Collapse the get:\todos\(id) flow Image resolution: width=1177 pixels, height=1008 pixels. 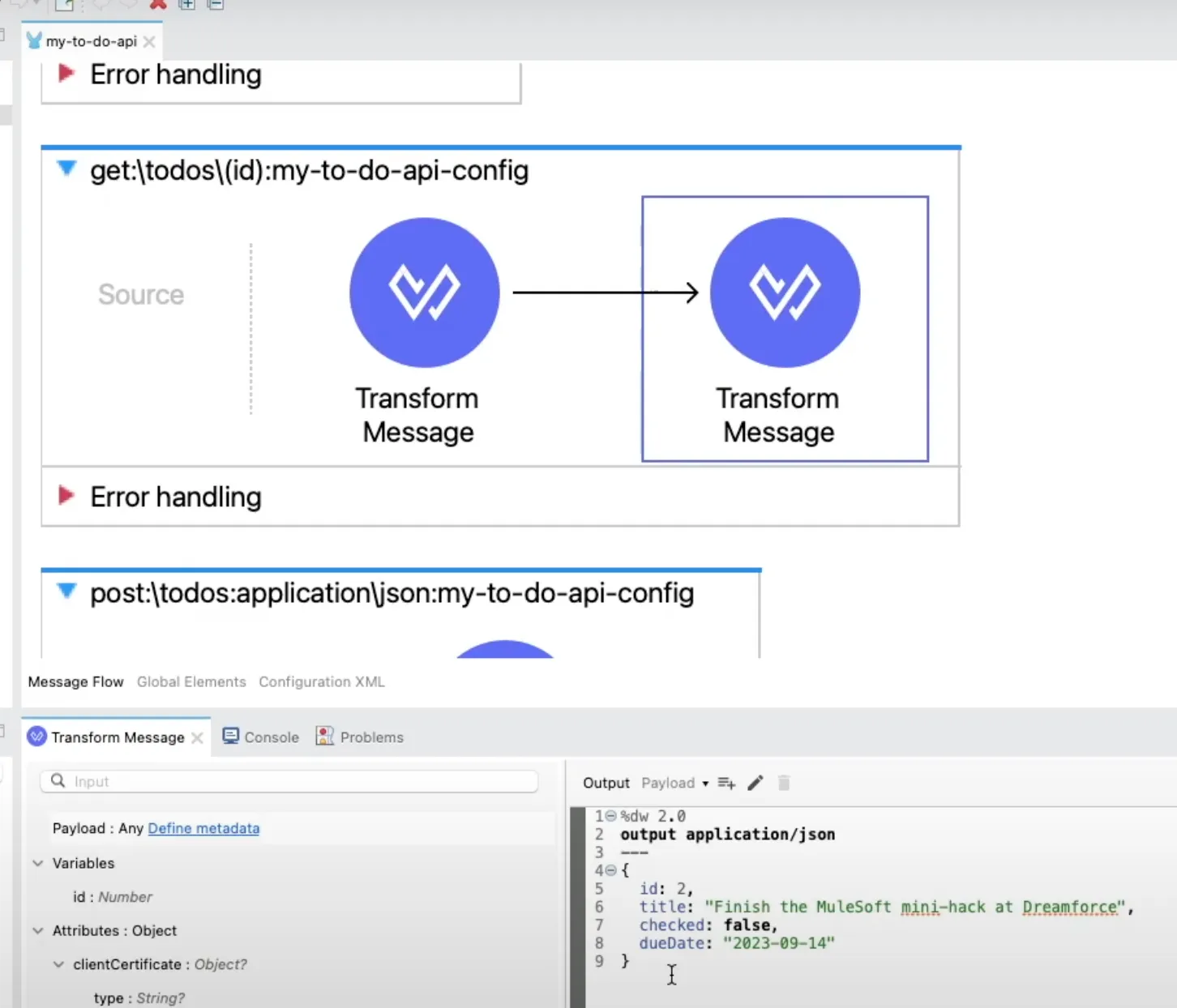66,169
